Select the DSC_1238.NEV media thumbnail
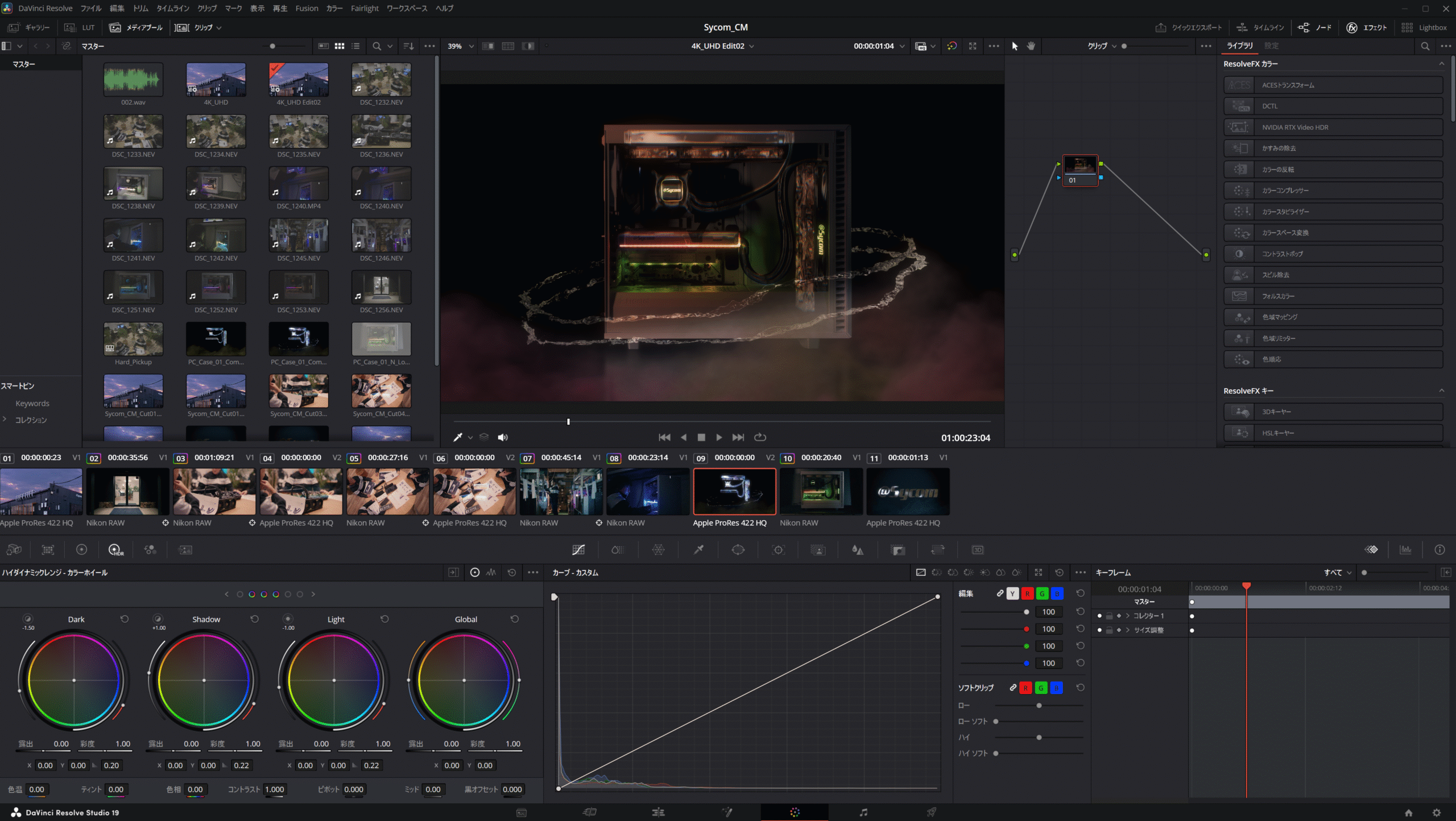Image resolution: width=1456 pixels, height=821 pixels. click(133, 184)
